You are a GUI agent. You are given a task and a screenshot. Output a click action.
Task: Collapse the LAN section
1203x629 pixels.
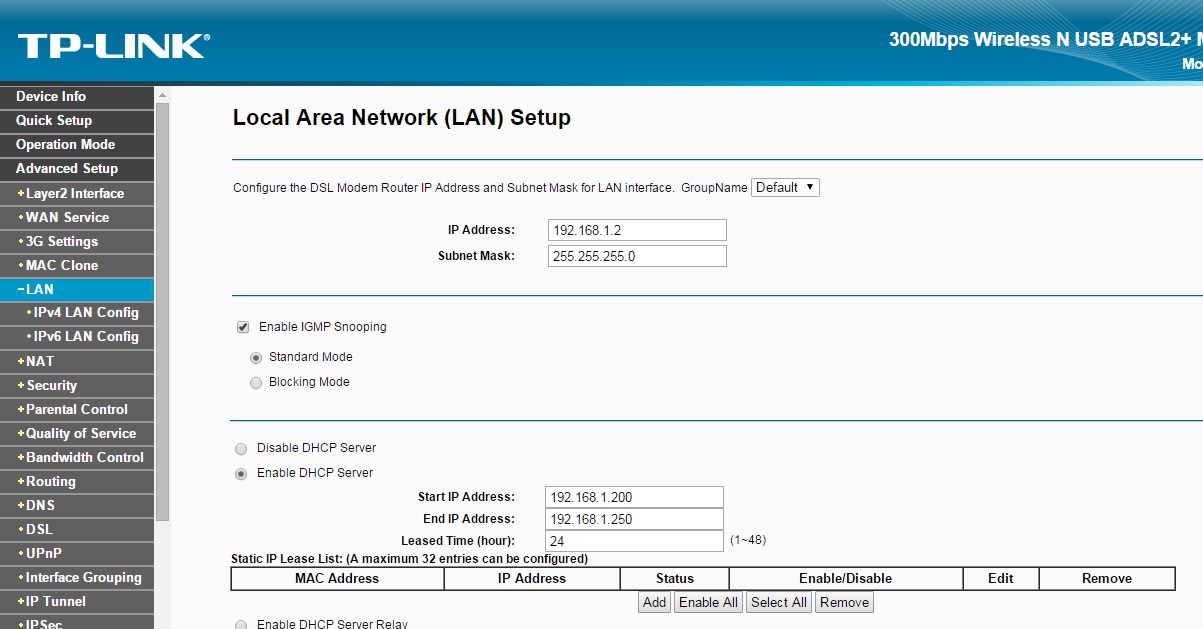(x=77, y=290)
